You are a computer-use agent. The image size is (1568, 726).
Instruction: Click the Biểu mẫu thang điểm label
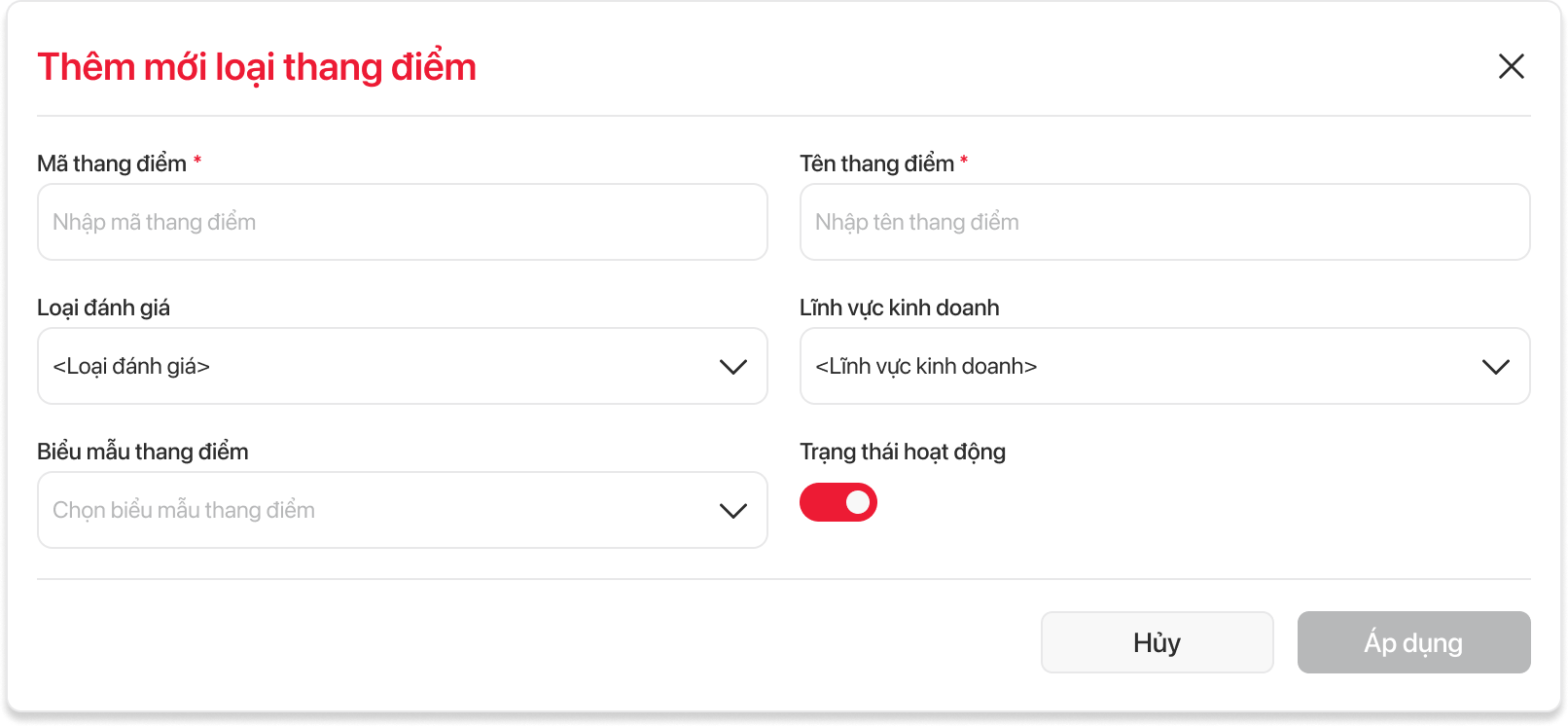point(142,452)
